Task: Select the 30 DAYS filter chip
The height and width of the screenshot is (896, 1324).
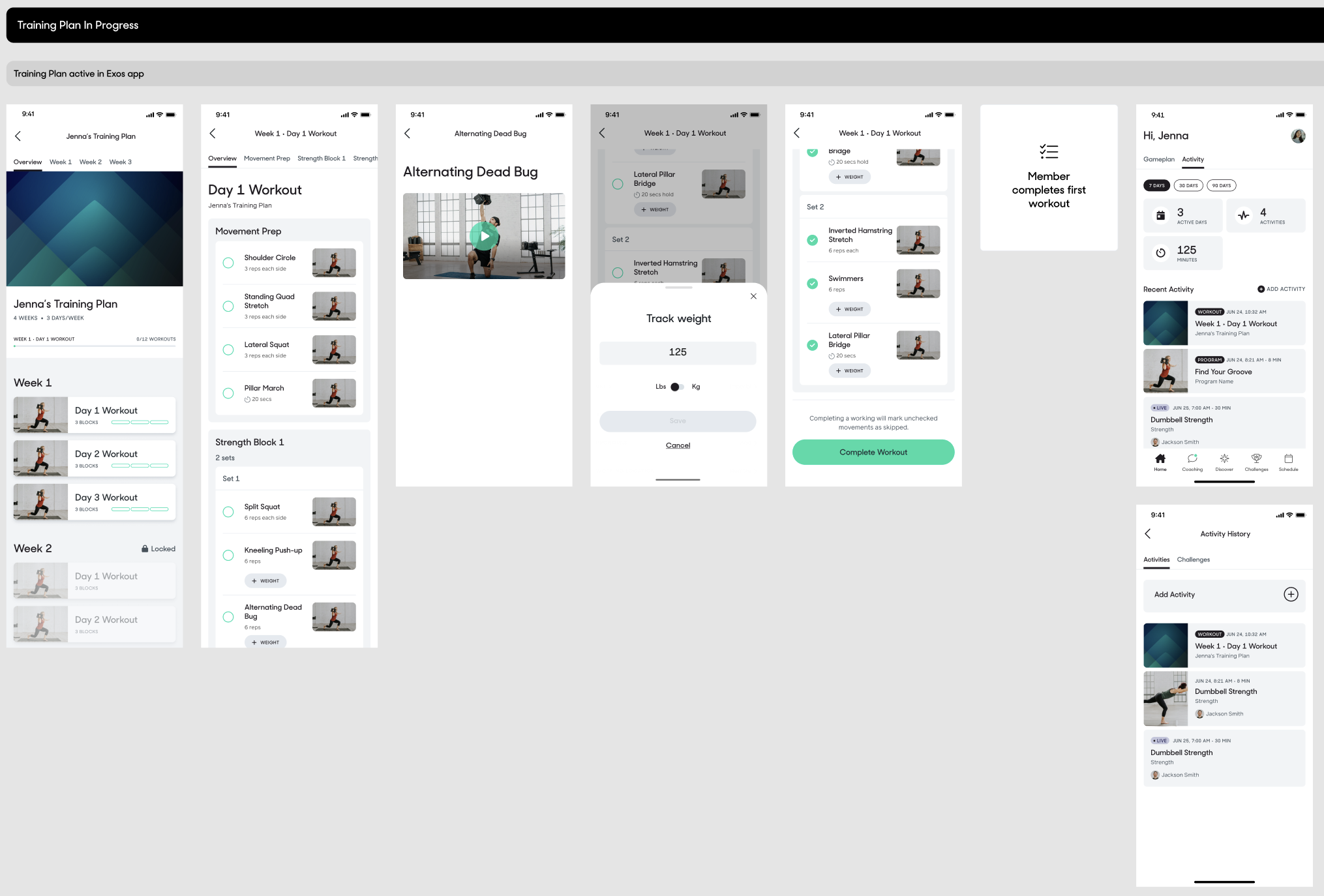Action: [x=1188, y=185]
